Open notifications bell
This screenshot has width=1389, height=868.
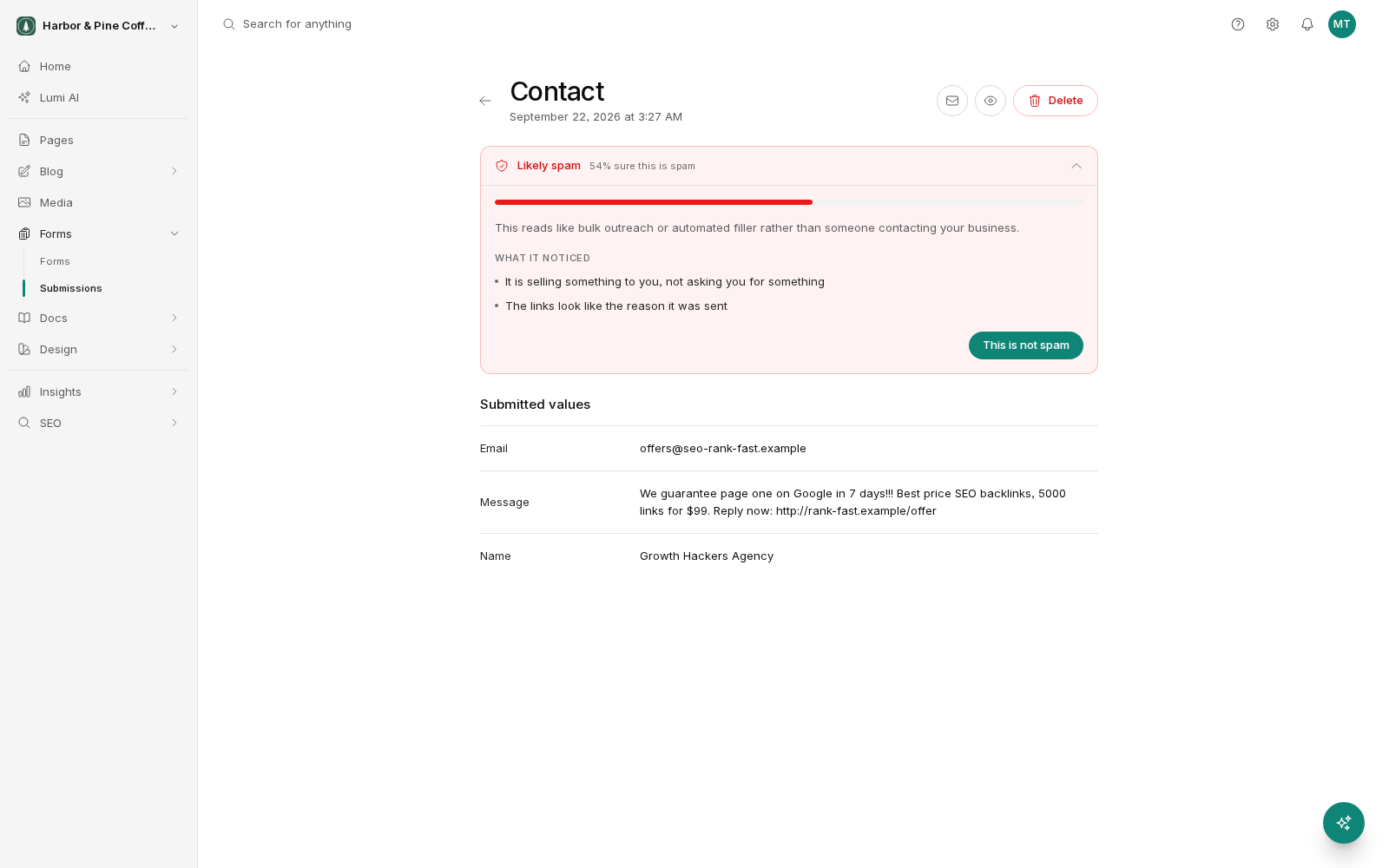[x=1307, y=24]
